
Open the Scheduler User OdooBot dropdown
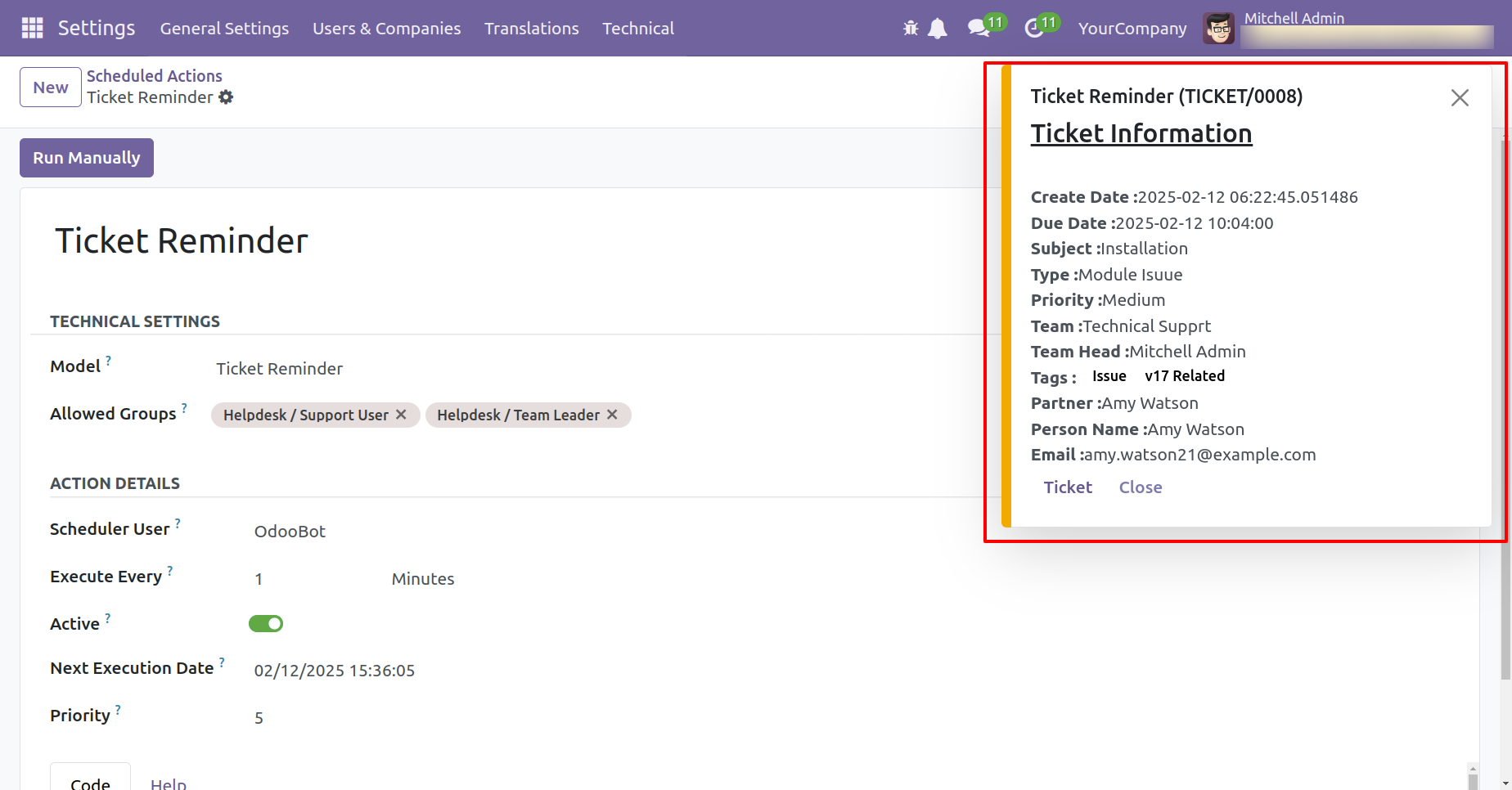[x=290, y=532]
